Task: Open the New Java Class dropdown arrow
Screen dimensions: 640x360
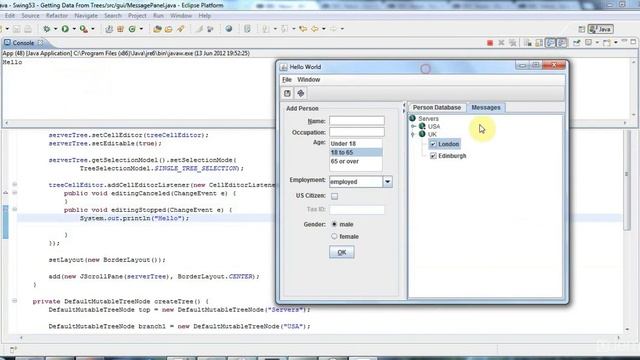Action: click(x=141, y=29)
